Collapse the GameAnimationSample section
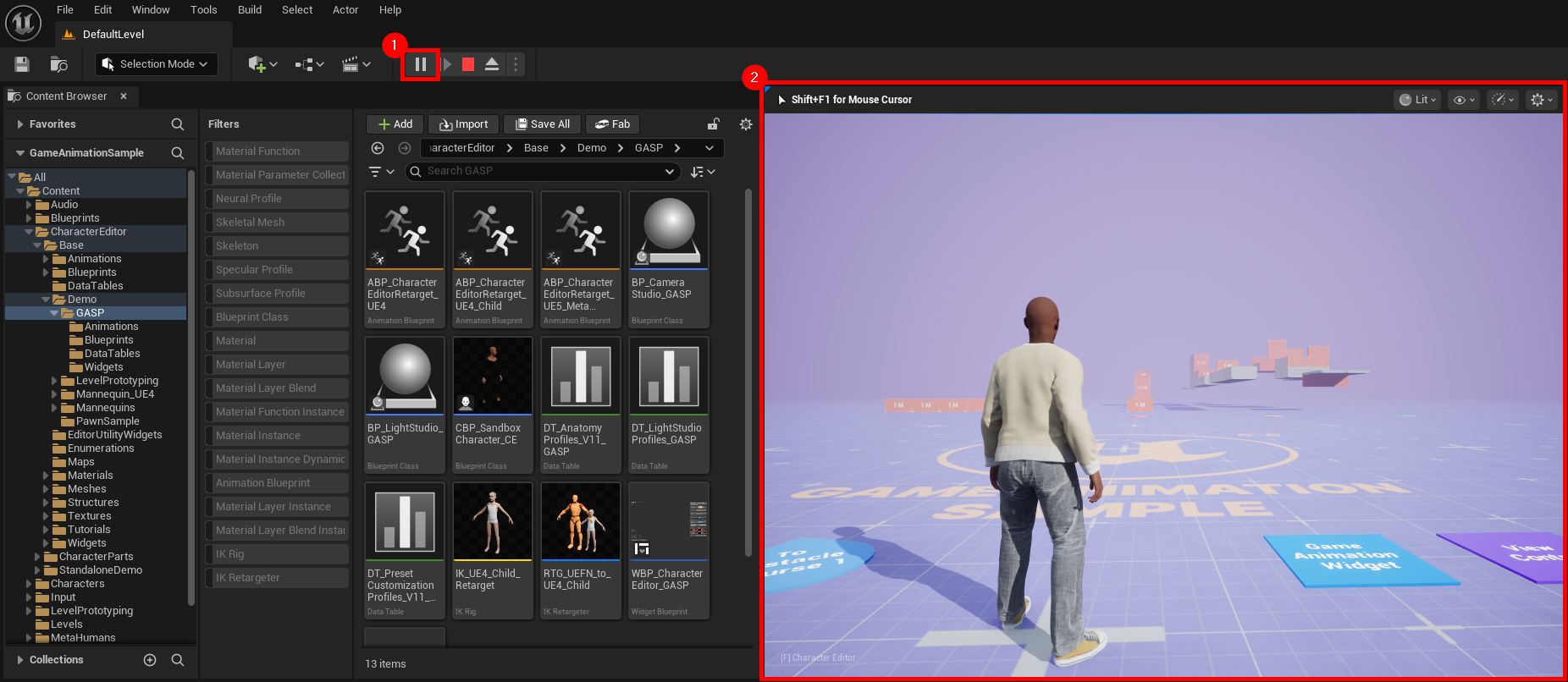Screen dimensions: 1568x682 point(19,153)
